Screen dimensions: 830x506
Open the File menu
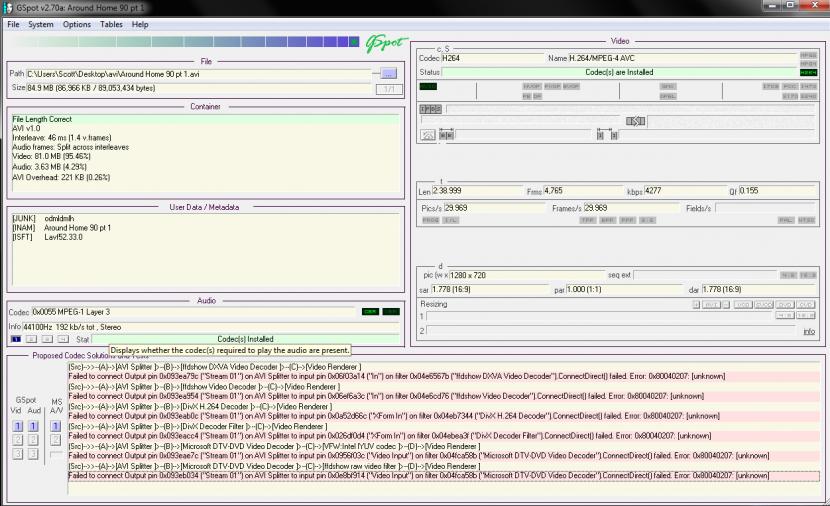point(13,24)
